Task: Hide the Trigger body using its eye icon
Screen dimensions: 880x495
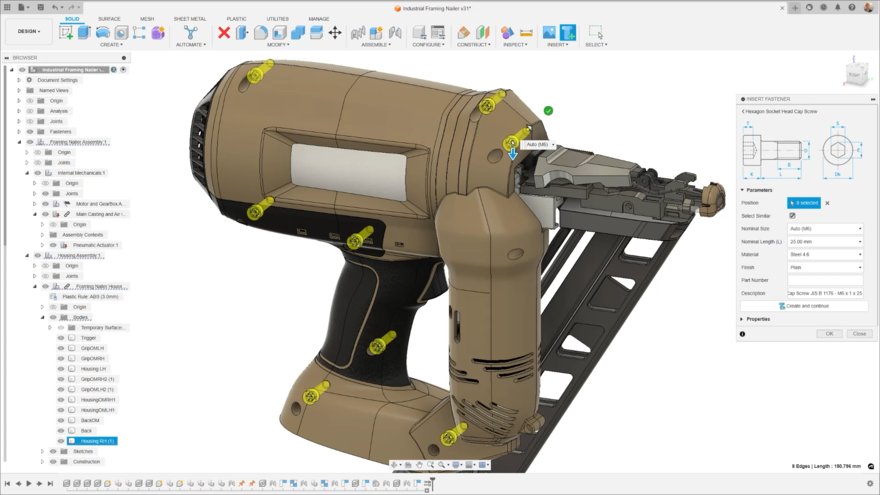Action: pyautogui.click(x=61, y=338)
